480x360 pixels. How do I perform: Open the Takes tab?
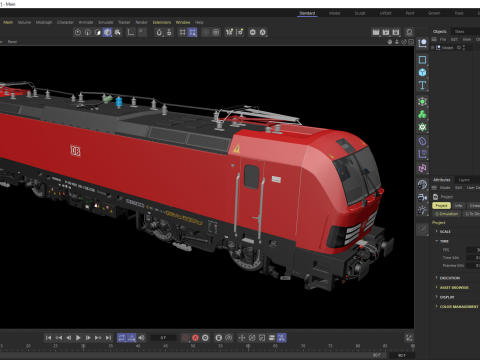click(459, 31)
